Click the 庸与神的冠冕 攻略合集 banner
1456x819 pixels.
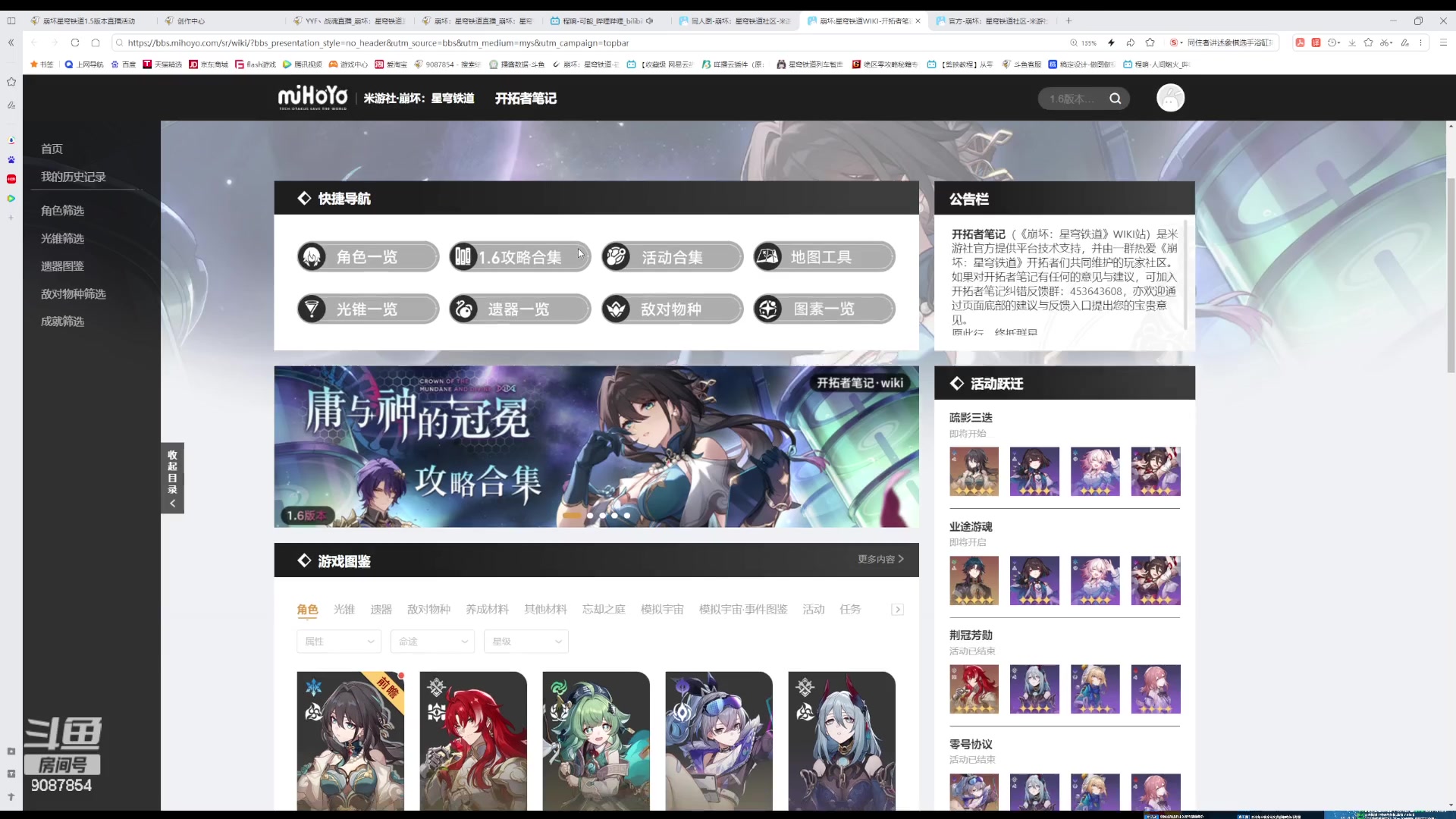click(596, 447)
